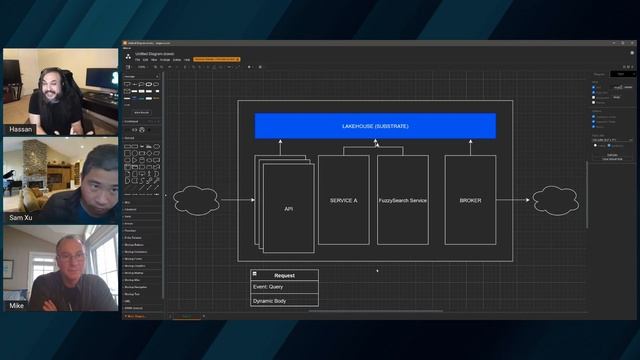This screenshot has height=360, width=640.
Task: Open the Help menu
Action: [187, 60]
